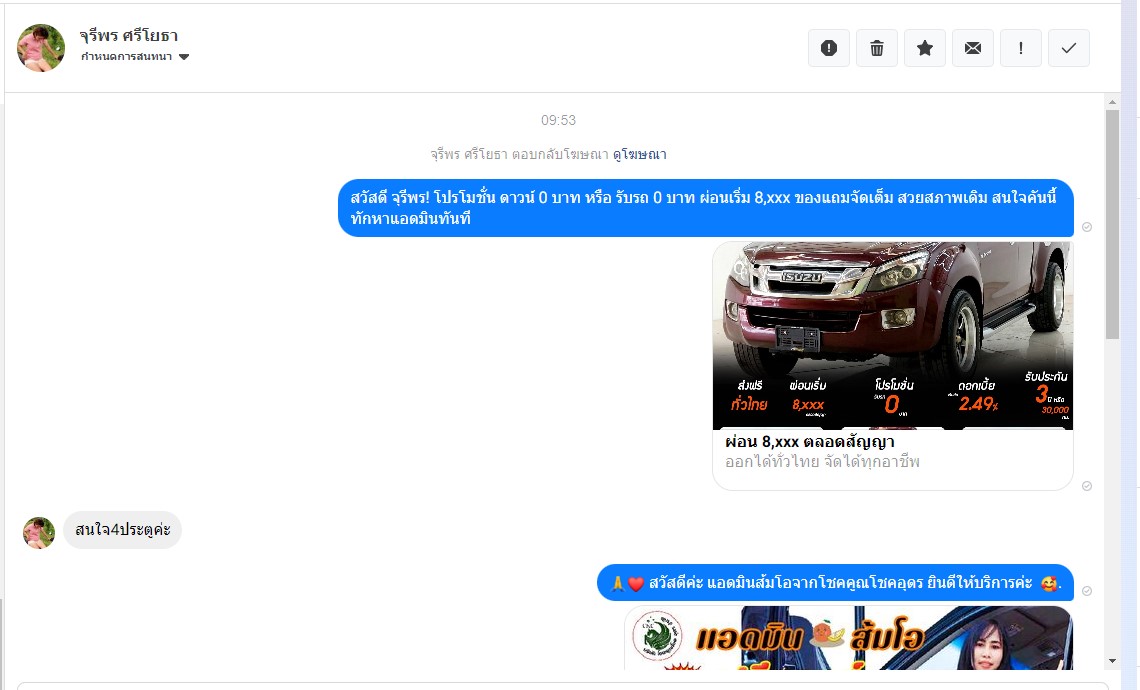Screen dimensions: 1140x690
Task: Click the customer message สนใจ4ประตูค่ะ
Action: coord(122,529)
